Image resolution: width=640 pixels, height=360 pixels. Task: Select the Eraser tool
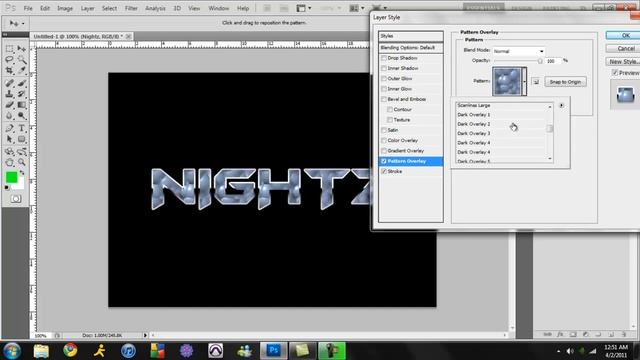[9, 105]
